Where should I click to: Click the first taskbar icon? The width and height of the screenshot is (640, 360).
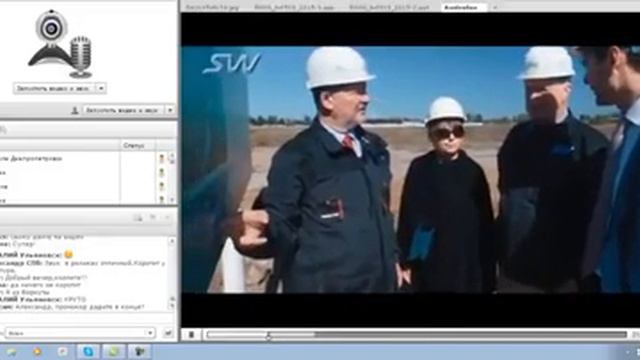click(11, 351)
